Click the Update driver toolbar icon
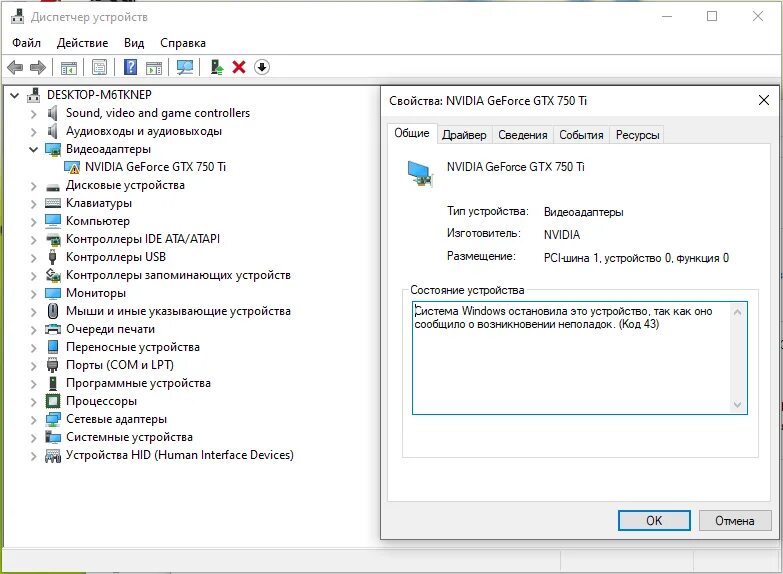This screenshot has width=783, height=574. [217, 67]
